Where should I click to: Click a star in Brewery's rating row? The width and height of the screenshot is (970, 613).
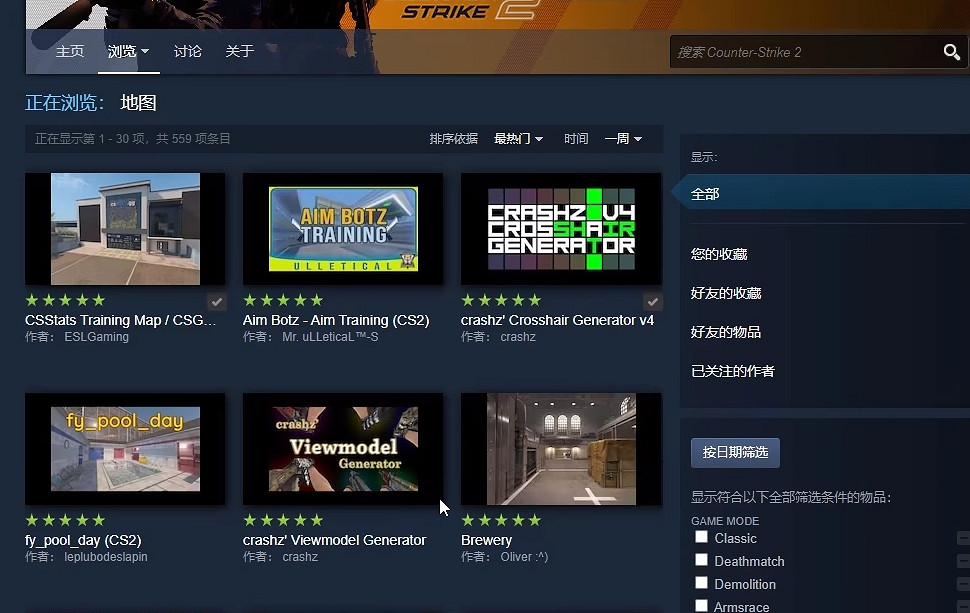click(x=500, y=520)
